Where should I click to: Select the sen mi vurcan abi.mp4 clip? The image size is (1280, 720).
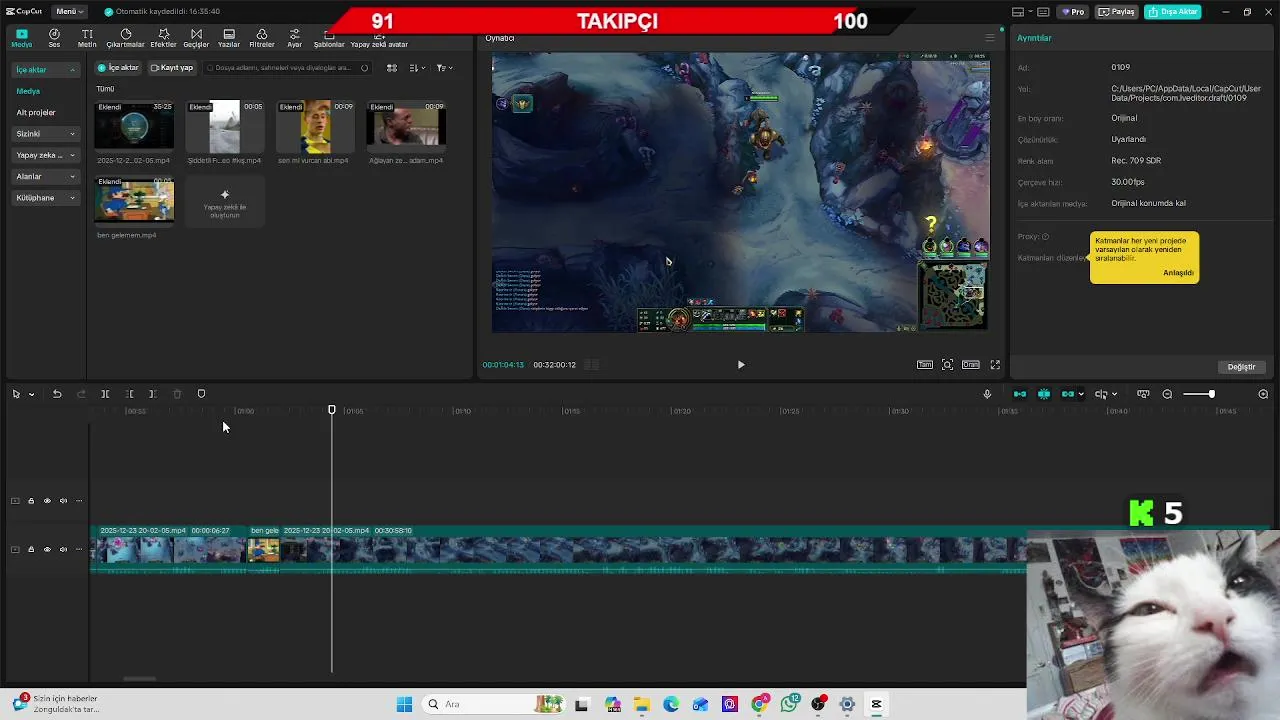(315, 125)
